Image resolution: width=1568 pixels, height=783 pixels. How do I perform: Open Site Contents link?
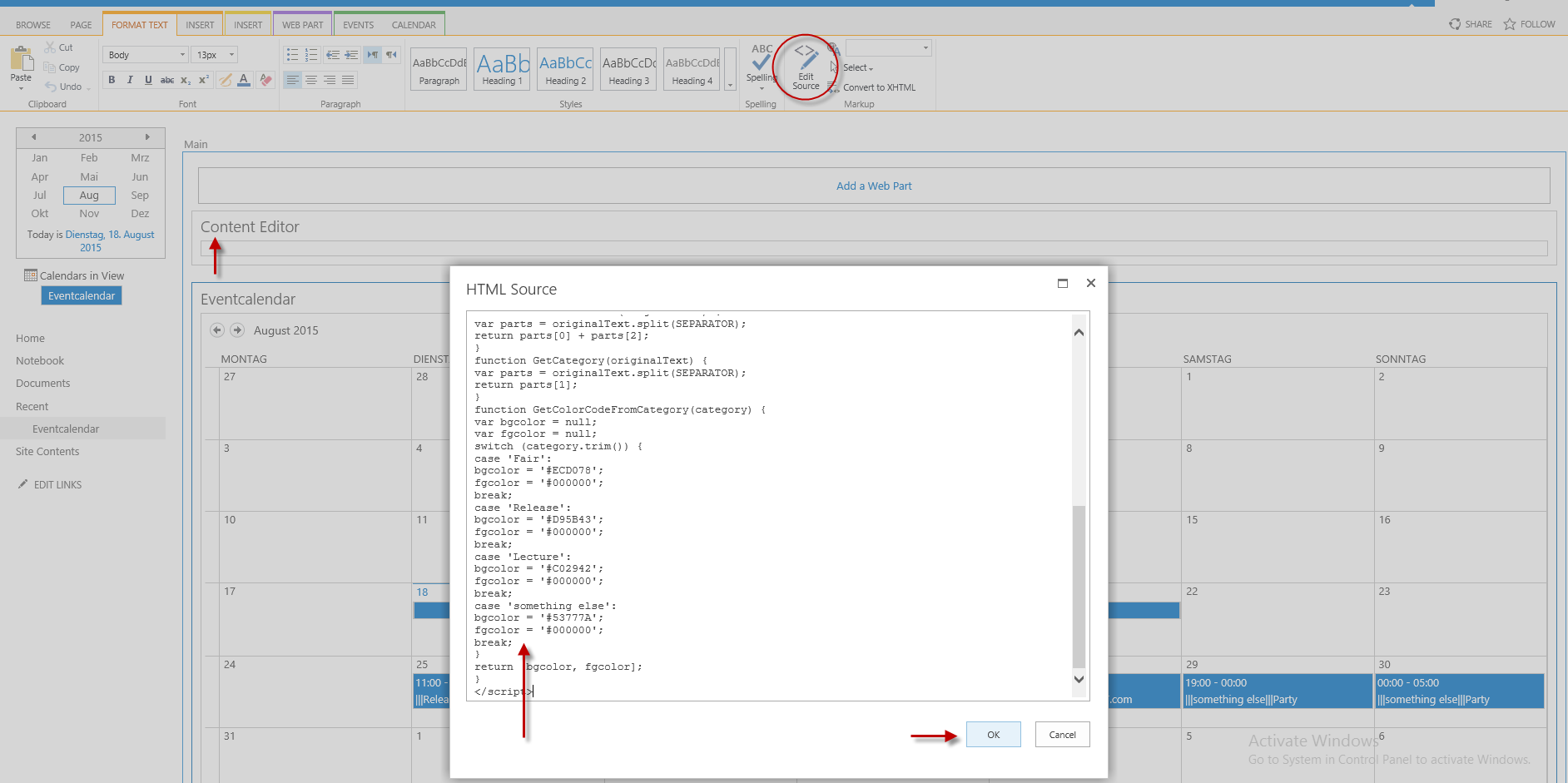47,452
